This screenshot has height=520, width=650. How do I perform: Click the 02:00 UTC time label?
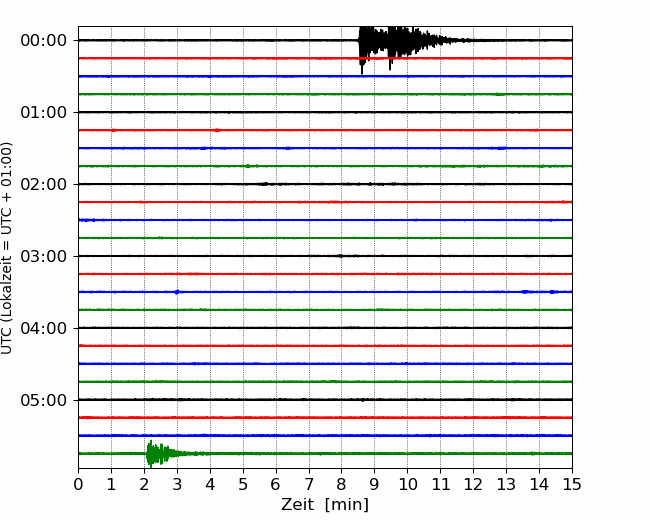[x=44, y=185]
